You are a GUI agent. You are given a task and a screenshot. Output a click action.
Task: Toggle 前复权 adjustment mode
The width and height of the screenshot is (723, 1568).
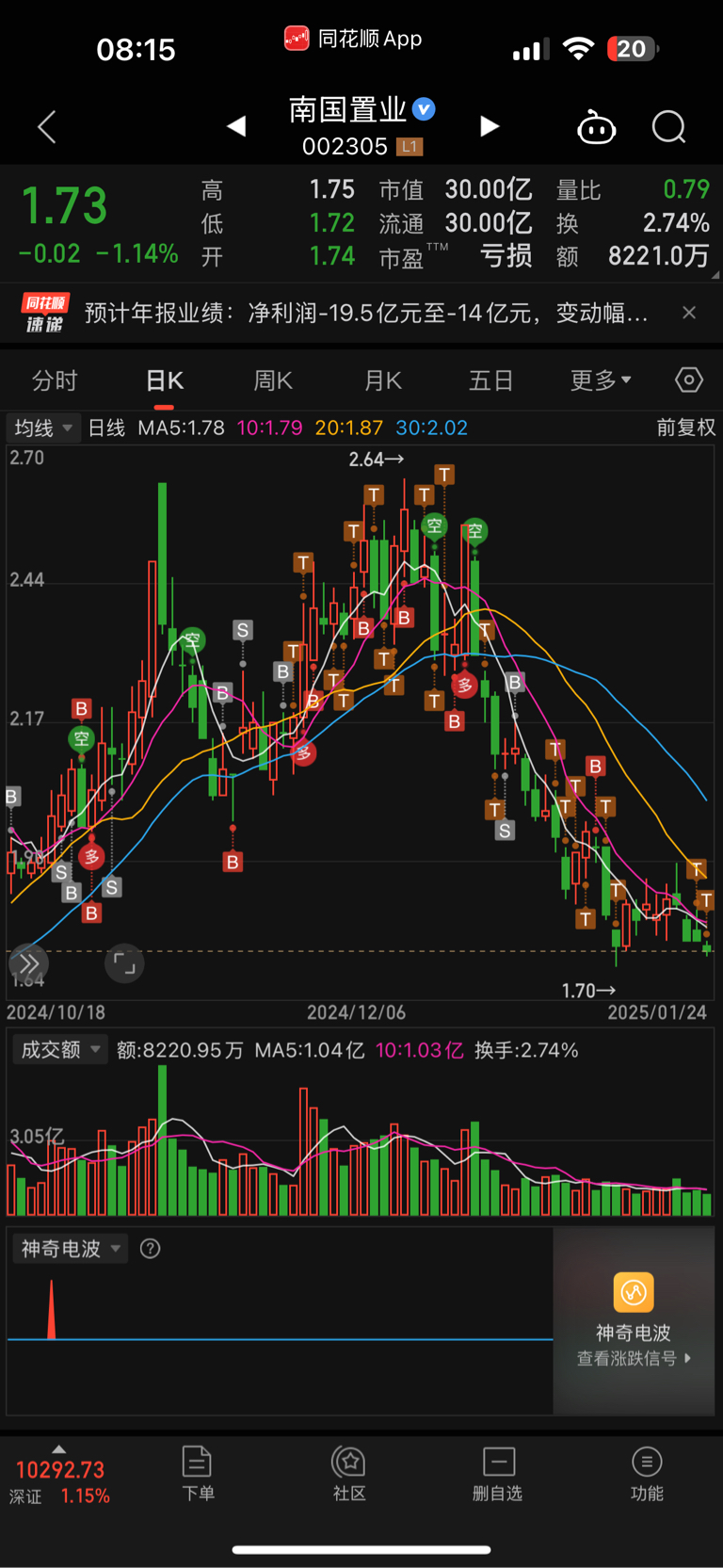coord(685,428)
